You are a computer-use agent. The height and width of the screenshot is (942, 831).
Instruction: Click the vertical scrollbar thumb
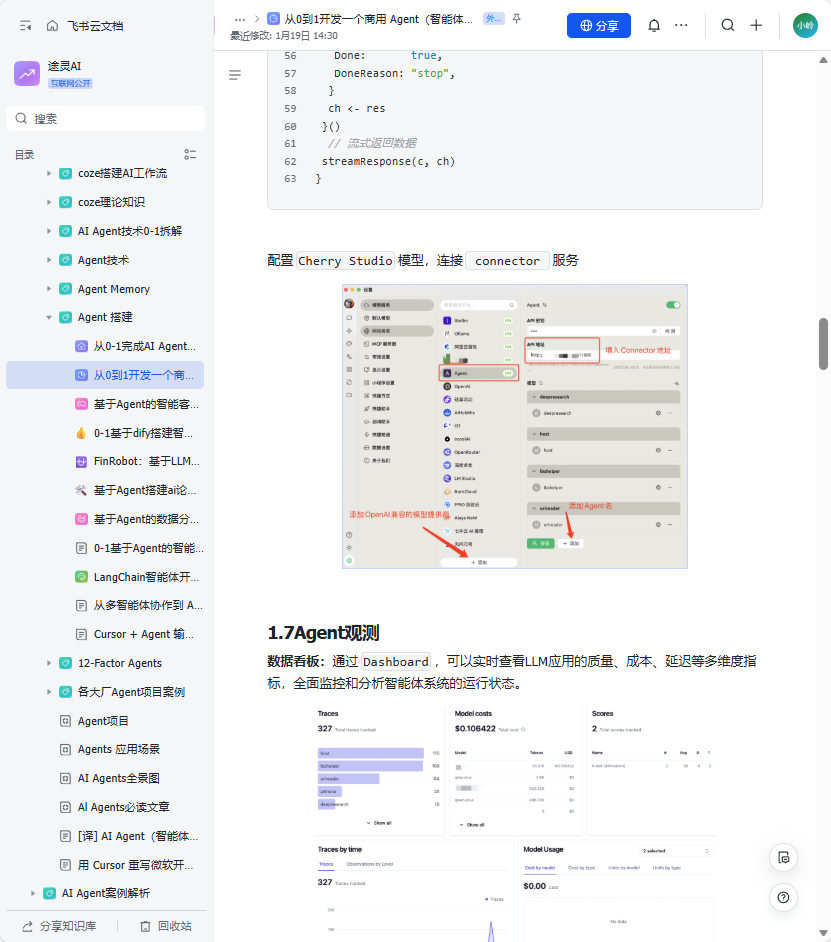[x=823, y=344]
